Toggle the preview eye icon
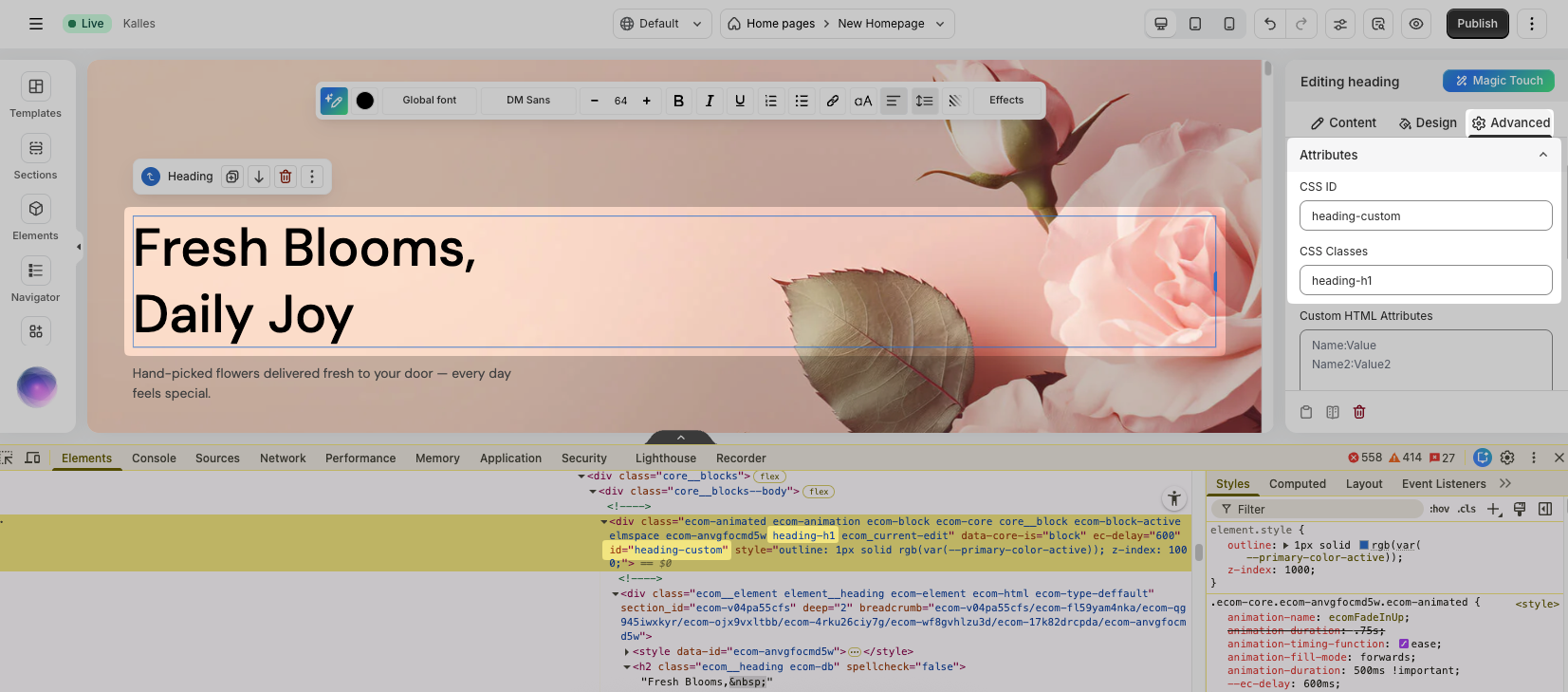This screenshot has width=1568, height=692. click(x=1416, y=24)
